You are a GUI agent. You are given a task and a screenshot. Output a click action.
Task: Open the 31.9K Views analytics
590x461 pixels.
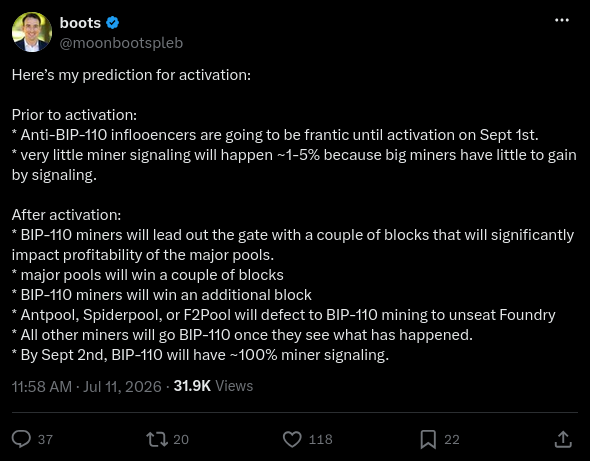pos(213,386)
